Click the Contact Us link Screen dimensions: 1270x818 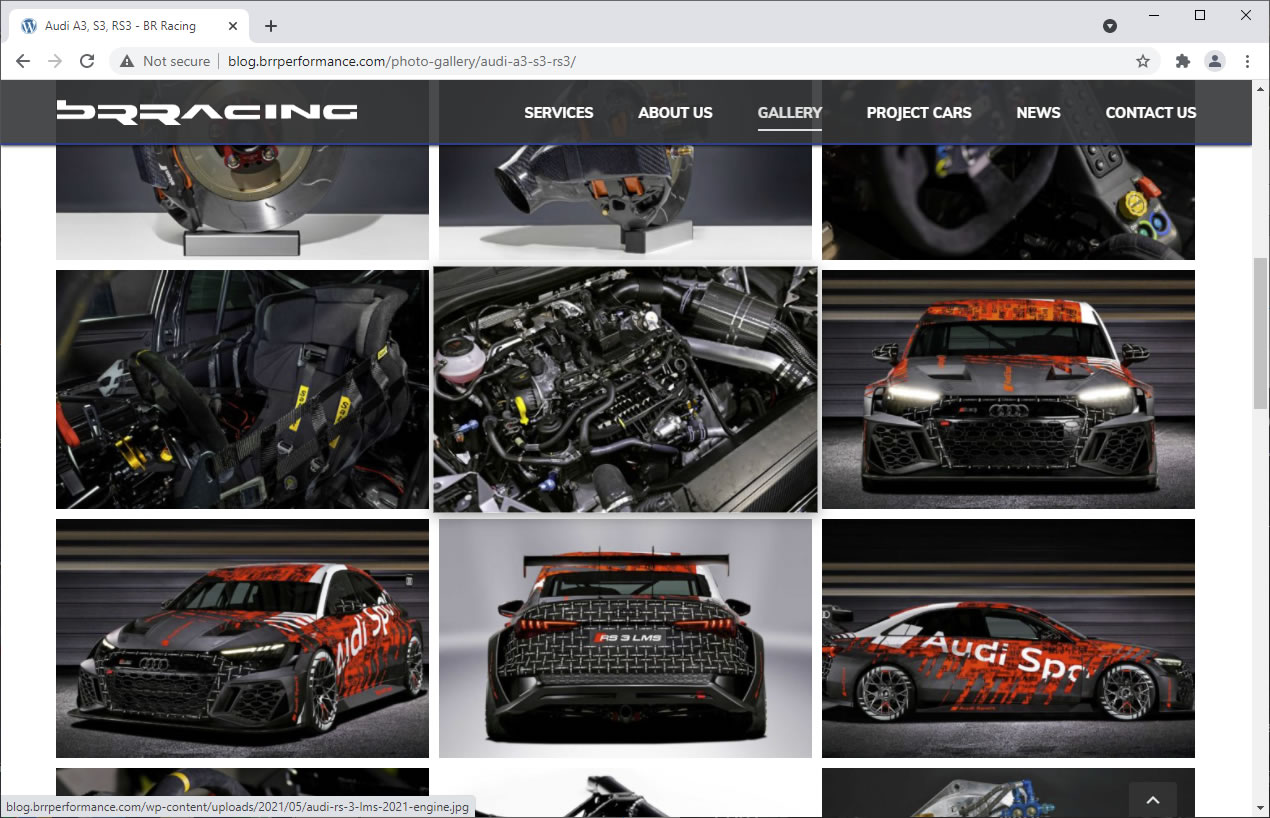pos(1150,113)
